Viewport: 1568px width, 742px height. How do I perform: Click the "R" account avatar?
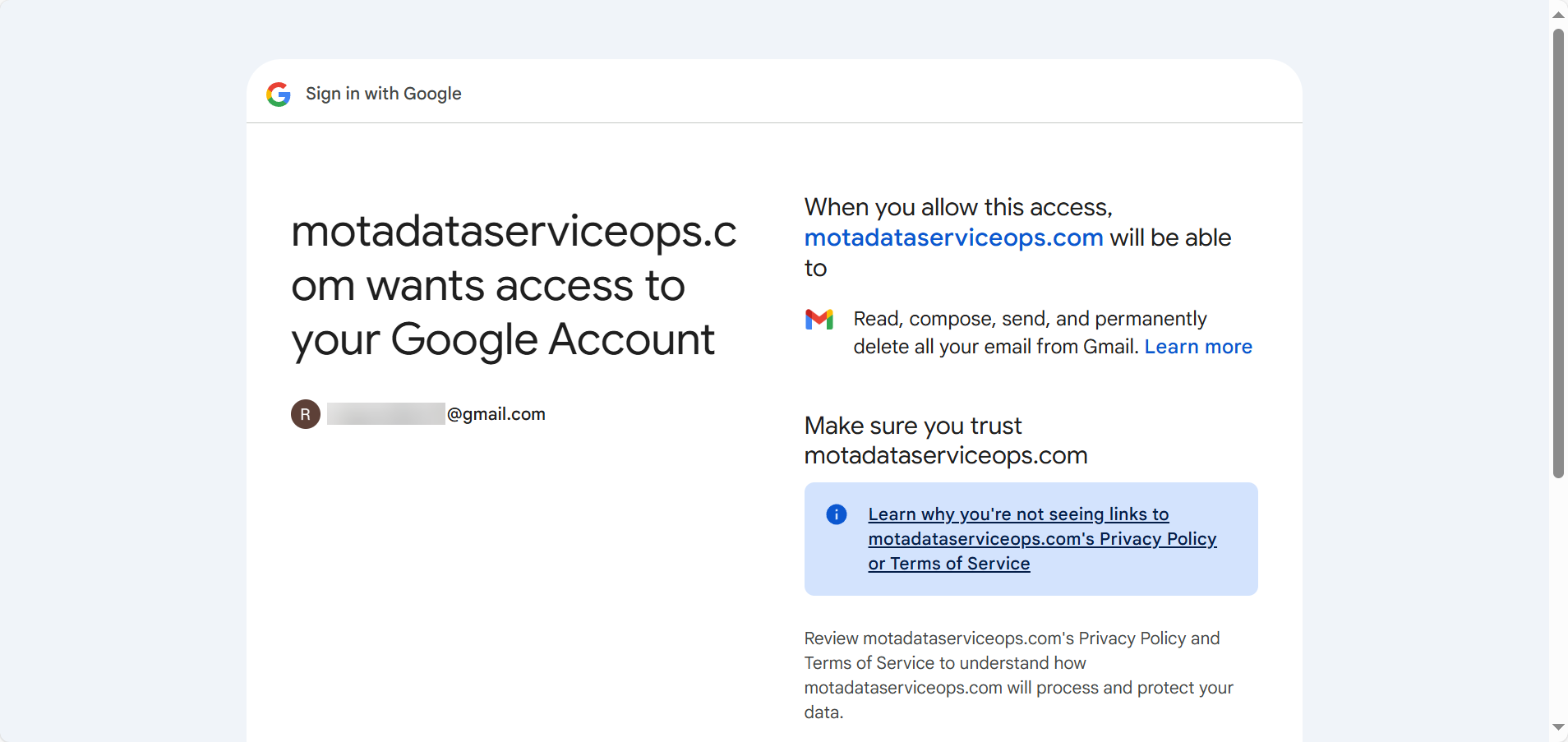coord(306,414)
